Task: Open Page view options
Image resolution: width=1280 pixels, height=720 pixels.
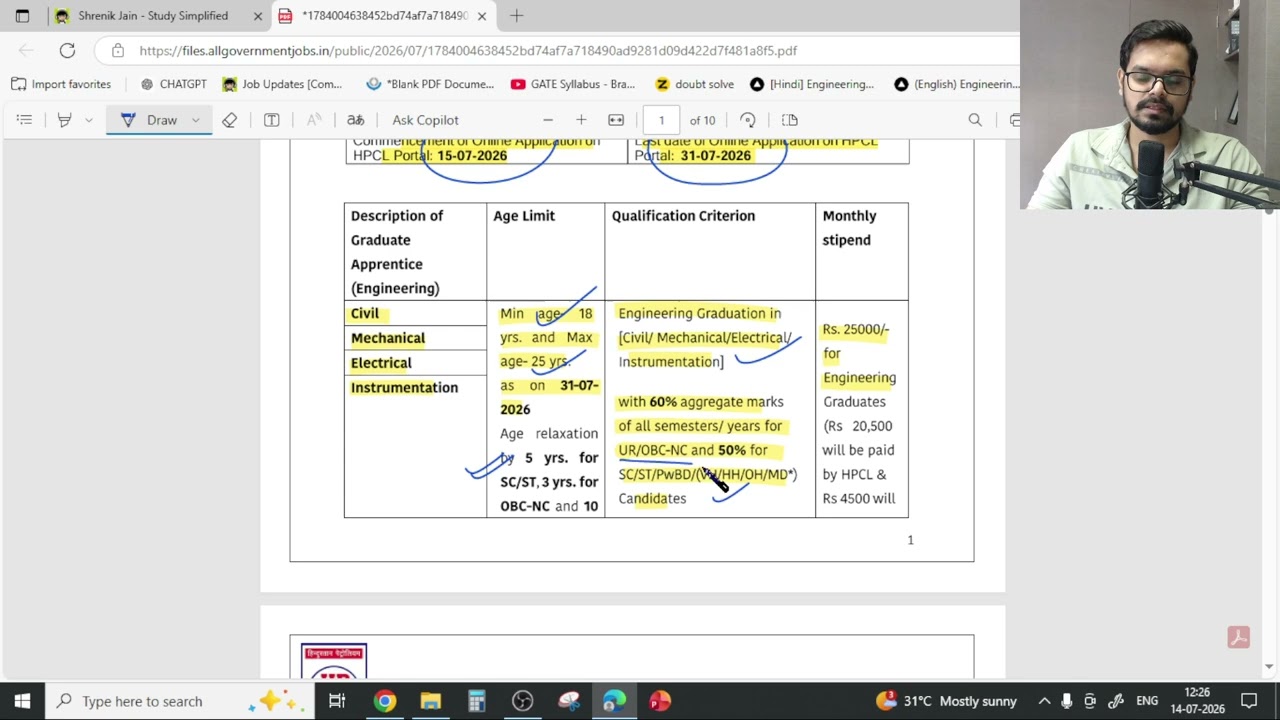Action: click(790, 120)
